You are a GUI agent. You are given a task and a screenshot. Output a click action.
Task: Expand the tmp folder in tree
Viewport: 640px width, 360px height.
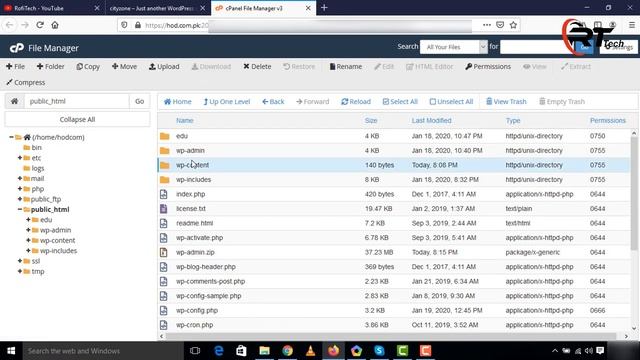pyautogui.click(x=20, y=271)
